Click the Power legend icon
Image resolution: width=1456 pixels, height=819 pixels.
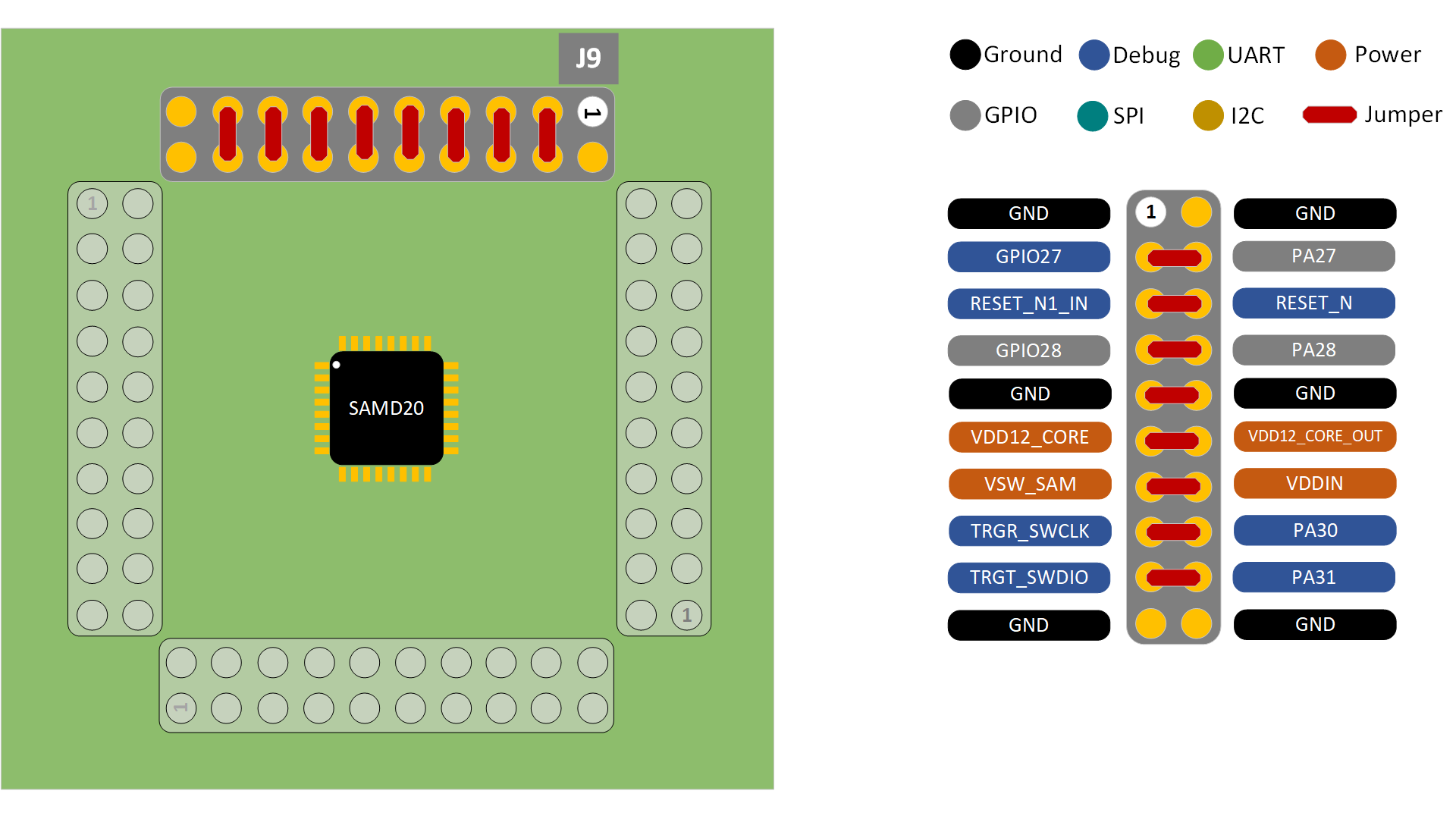point(1331,54)
